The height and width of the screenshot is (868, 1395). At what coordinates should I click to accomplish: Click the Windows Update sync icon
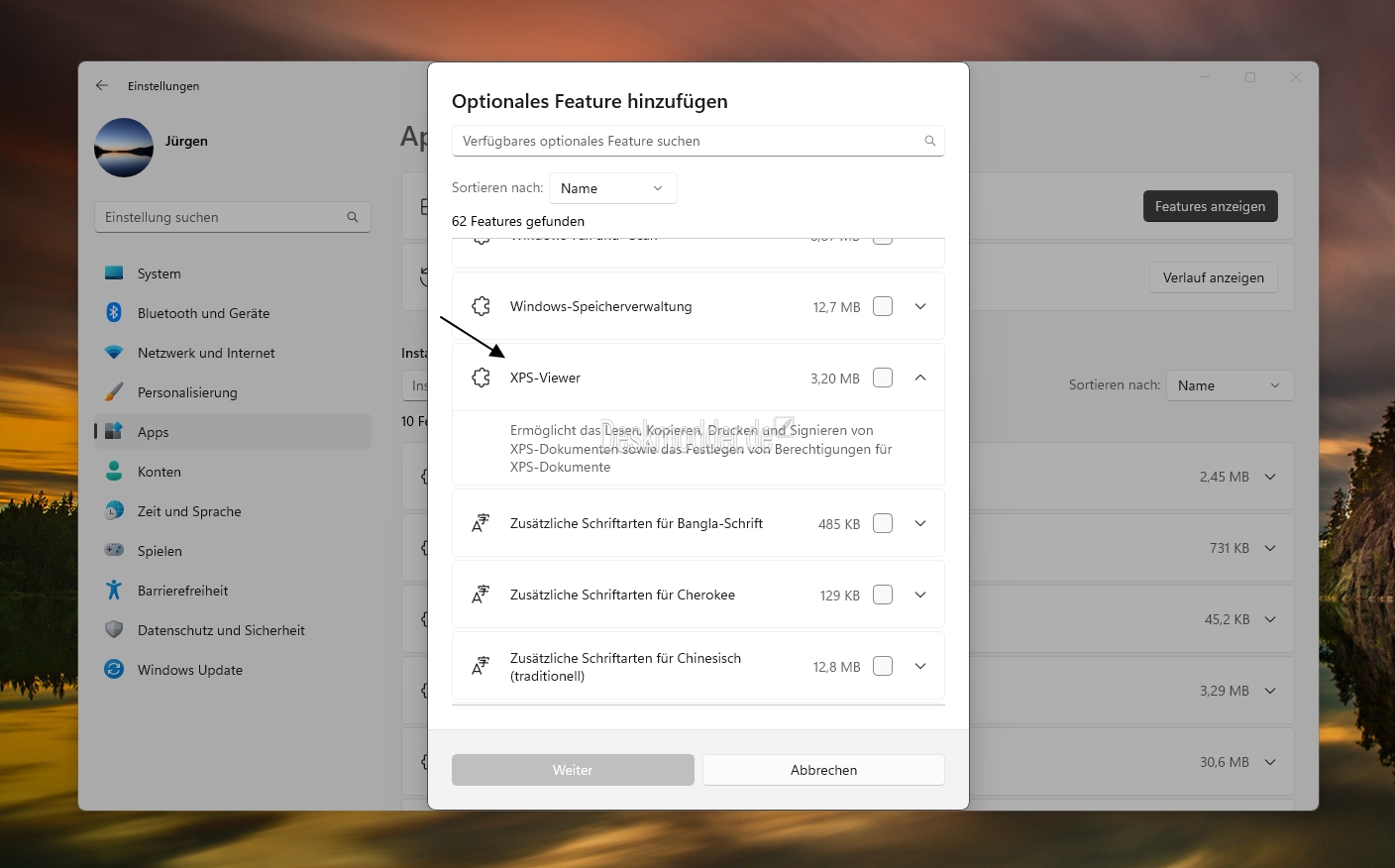tap(114, 670)
